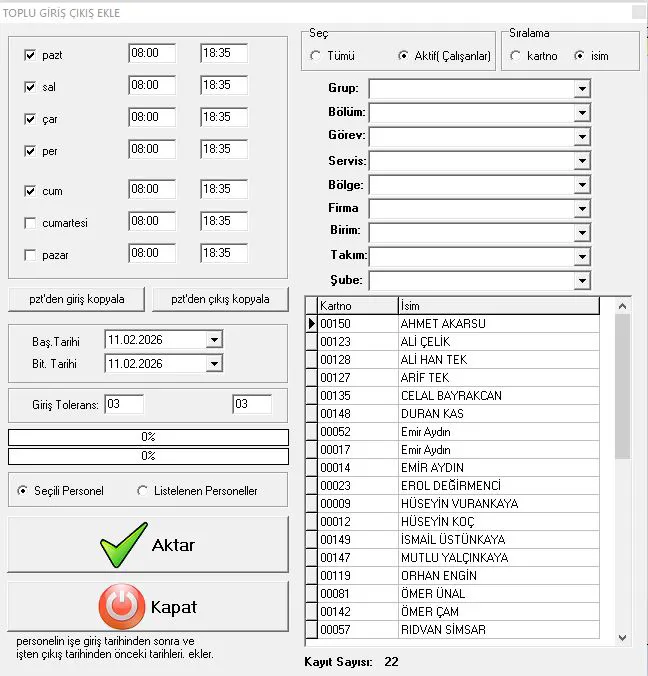648x676 pixels.
Task: Uncheck the pazt day checkbox
Action: pyautogui.click(x=30, y=55)
